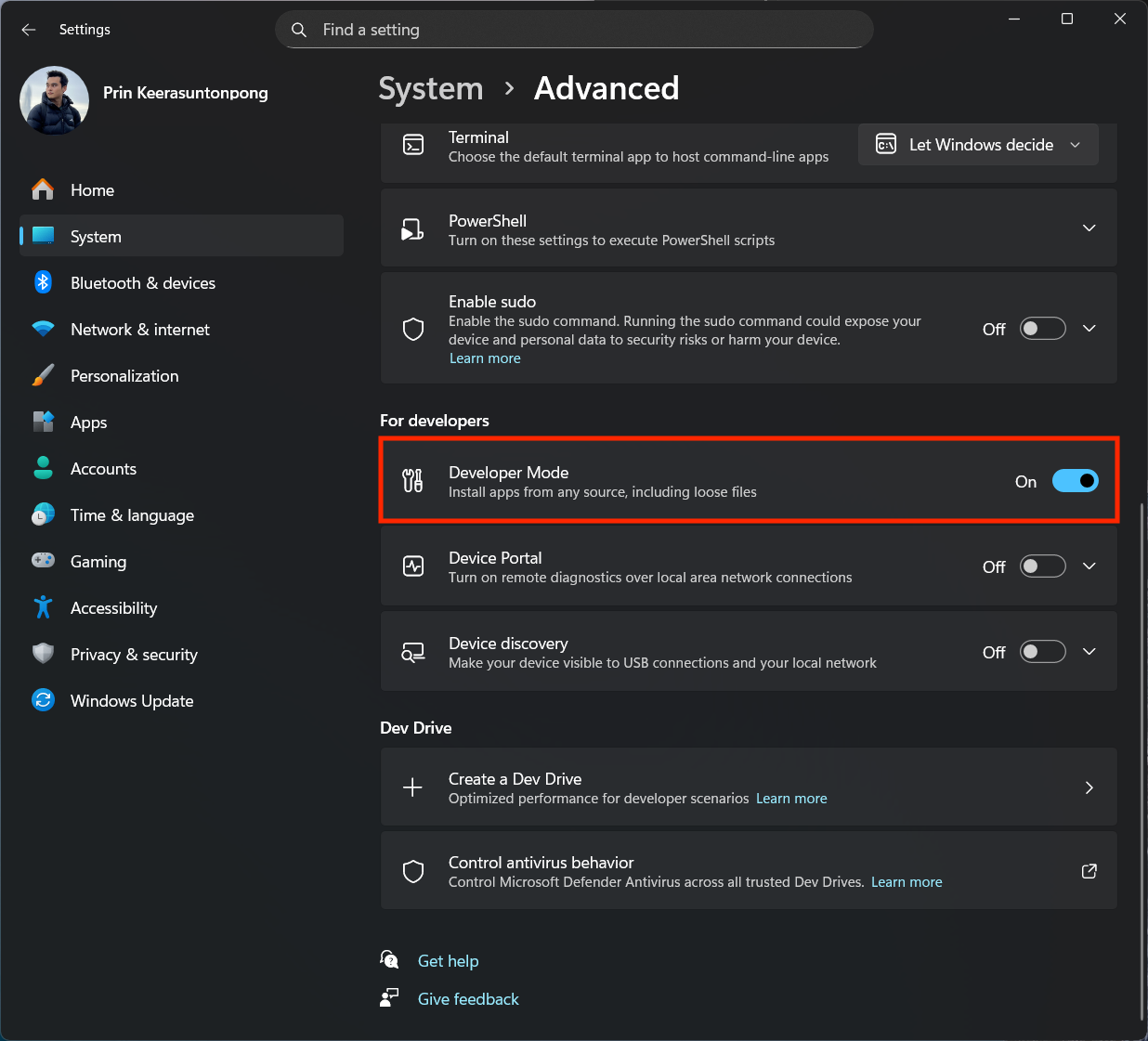The height and width of the screenshot is (1041, 1148).
Task: Click the Gaming controller icon
Action: [x=43, y=561]
